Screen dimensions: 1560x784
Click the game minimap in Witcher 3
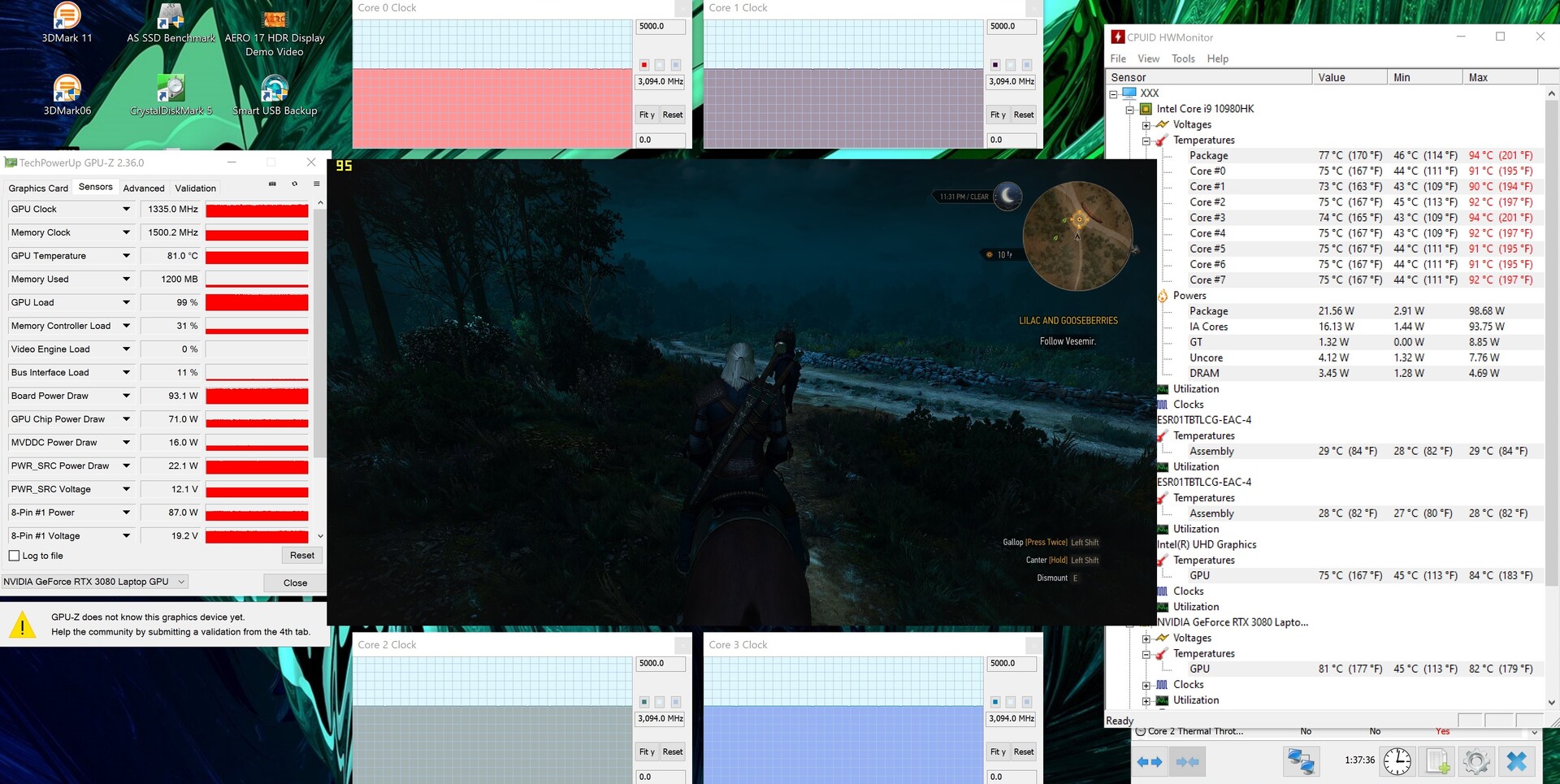1077,236
